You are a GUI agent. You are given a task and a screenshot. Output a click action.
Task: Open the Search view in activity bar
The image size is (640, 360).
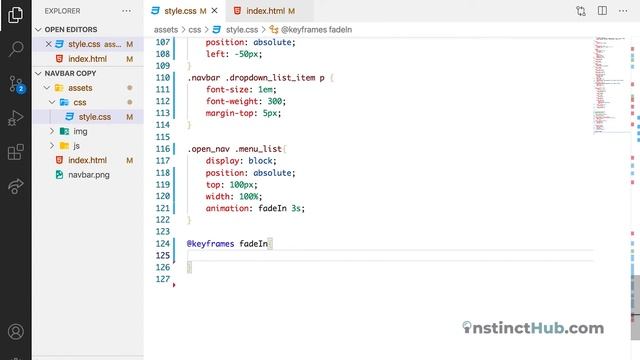pyautogui.click(x=16, y=49)
